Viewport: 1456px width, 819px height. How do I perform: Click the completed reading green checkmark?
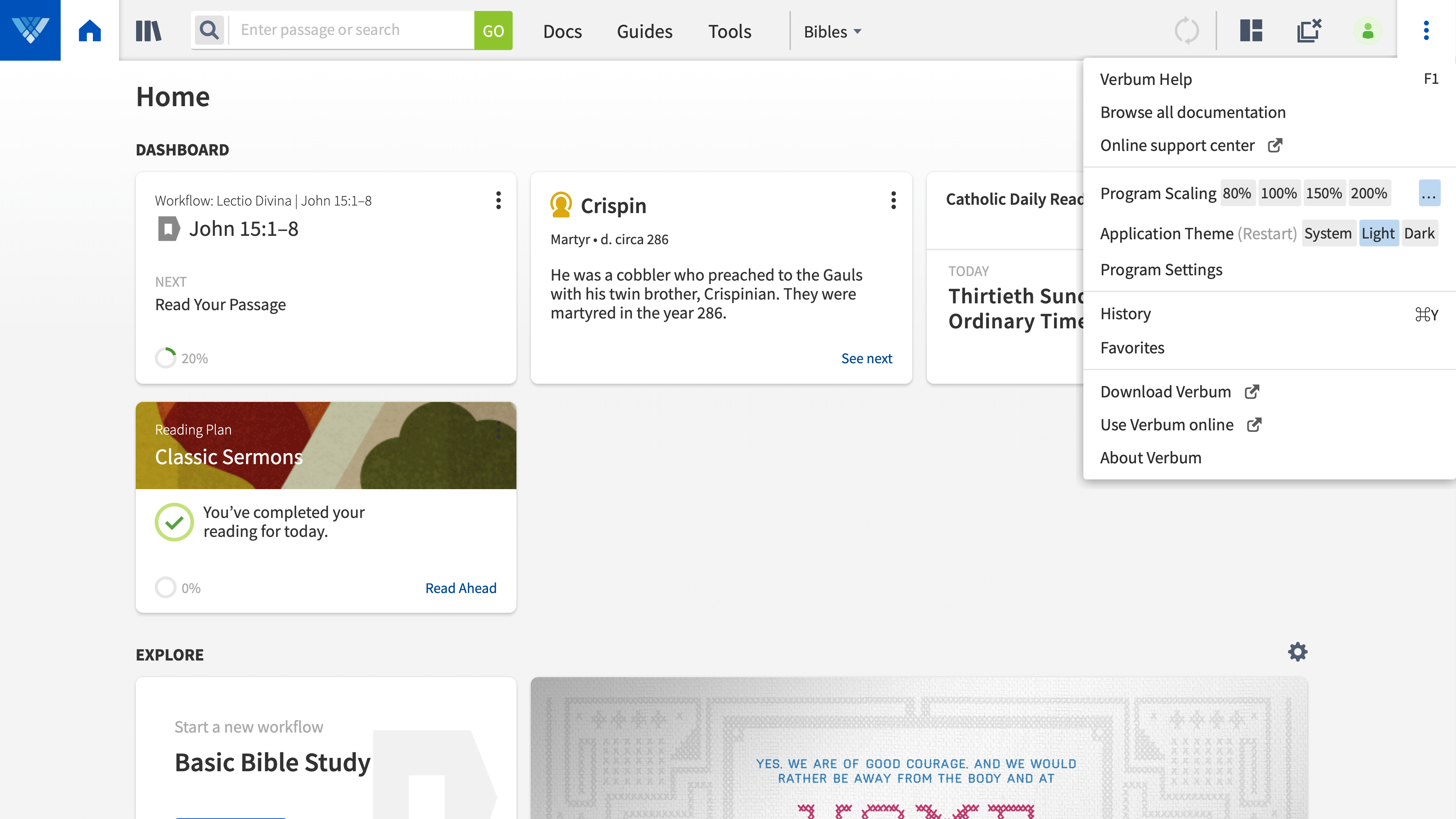click(x=174, y=522)
